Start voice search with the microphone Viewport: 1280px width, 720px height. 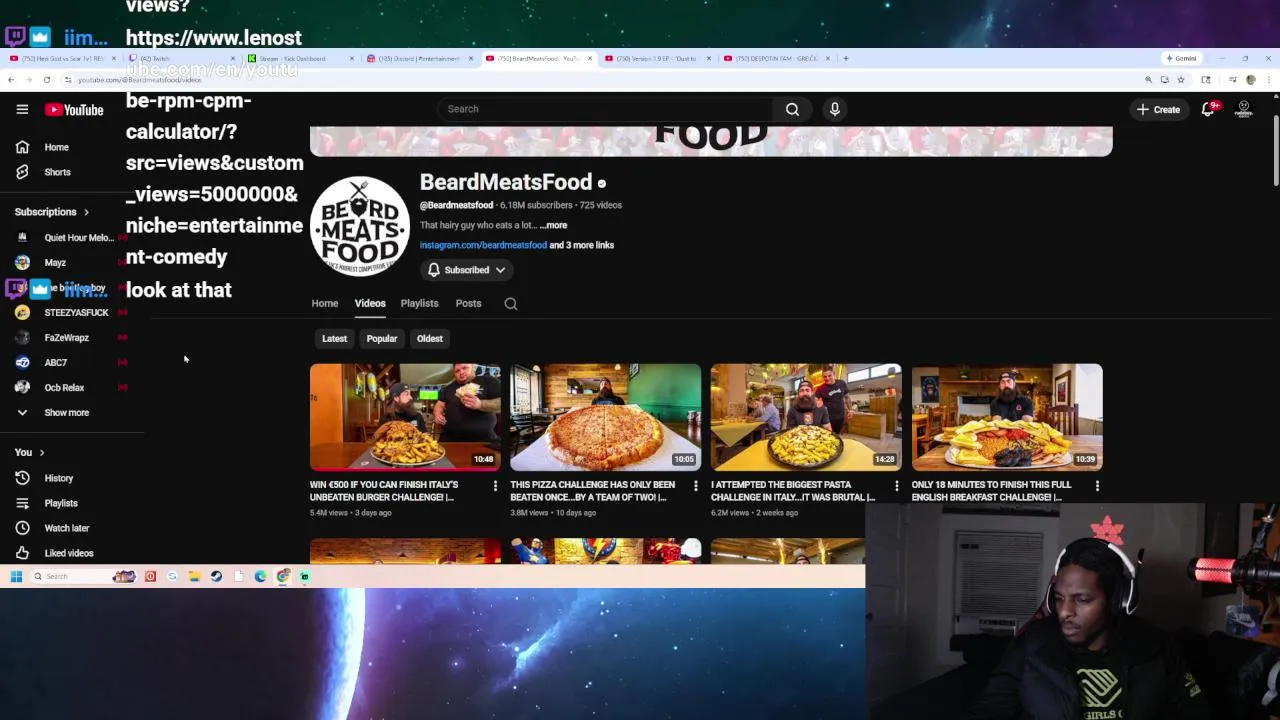click(x=835, y=109)
